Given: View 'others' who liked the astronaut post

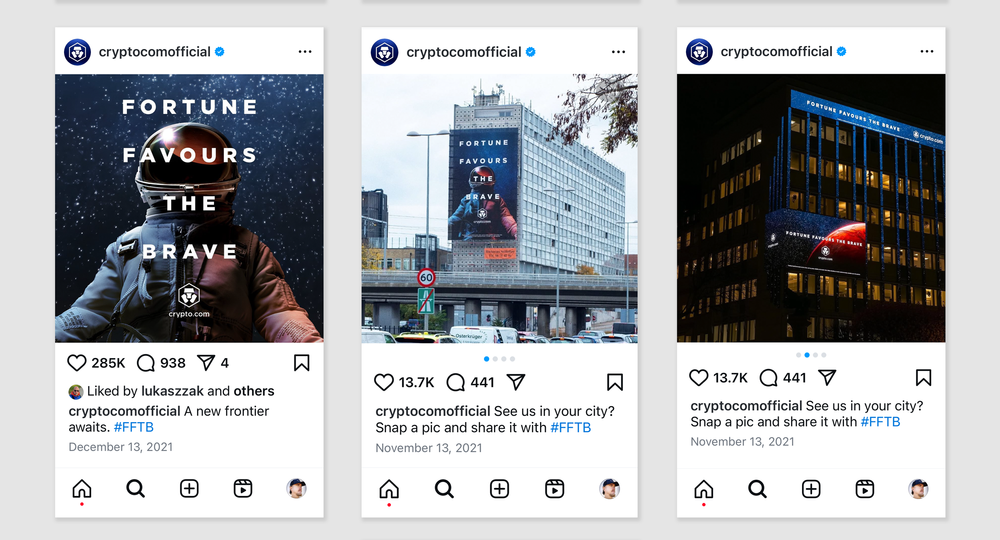Looking at the screenshot, I should (x=254, y=391).
